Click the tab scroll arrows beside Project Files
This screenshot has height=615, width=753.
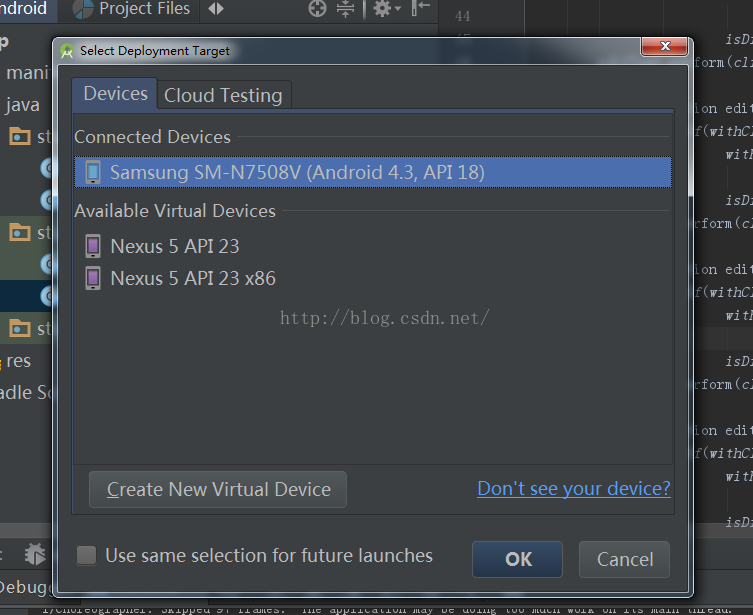pyautogui.click(x=216, y=9)
